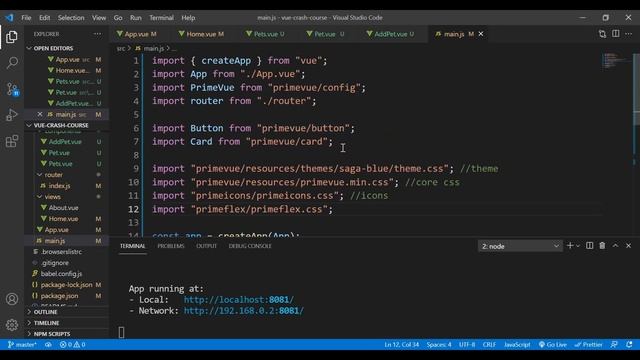
Task: Open the localhost:8081 link in terminal
Action: (x=238, y=300)
